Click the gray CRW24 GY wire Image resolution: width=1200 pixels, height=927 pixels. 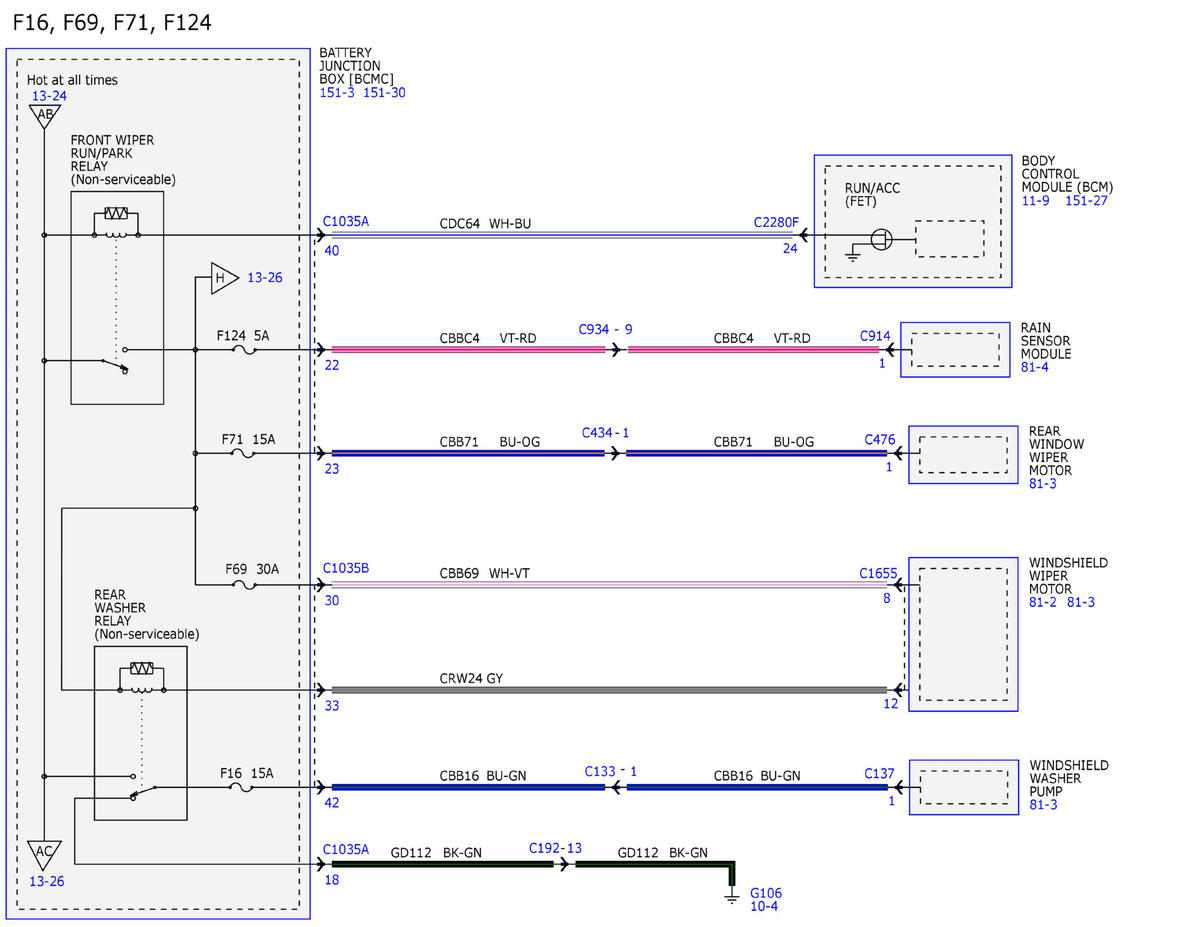[x=609, y=690]
